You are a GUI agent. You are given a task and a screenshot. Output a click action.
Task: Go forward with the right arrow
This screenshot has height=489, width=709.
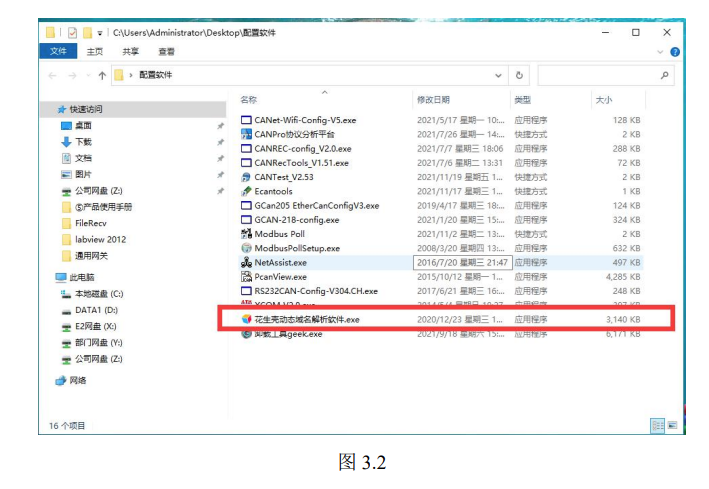point(72,76)
